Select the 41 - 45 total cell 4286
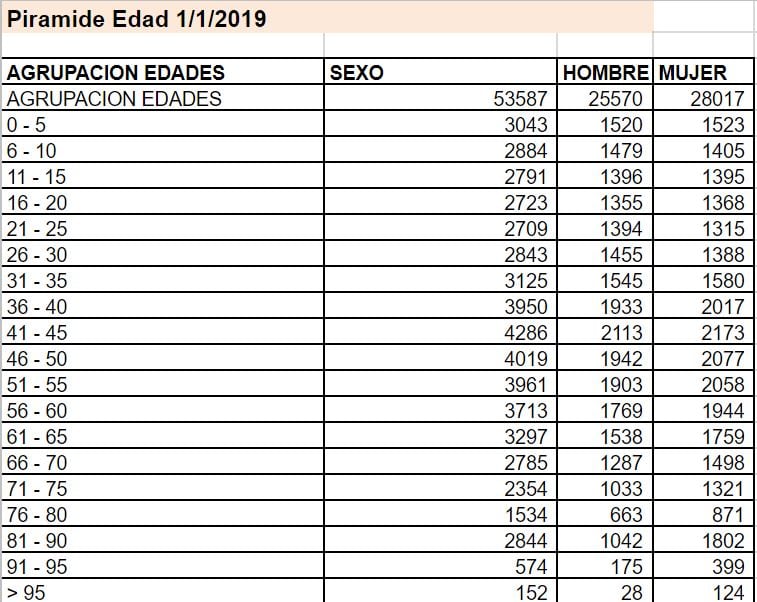This screenshot has width=757, height=602. [x=526, y=333]
